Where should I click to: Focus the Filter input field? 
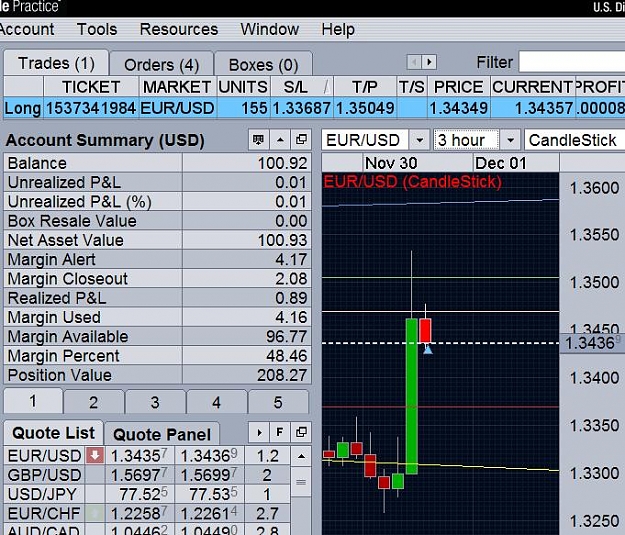pos(572,62)
